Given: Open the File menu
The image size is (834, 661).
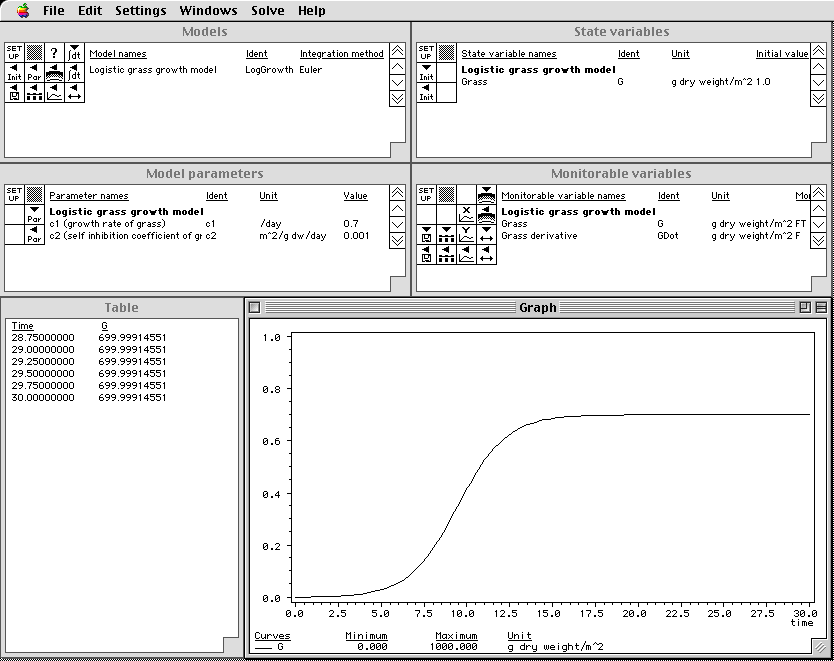Looking at the screenshot, I should pyautogui.click(x=54, y=11).
